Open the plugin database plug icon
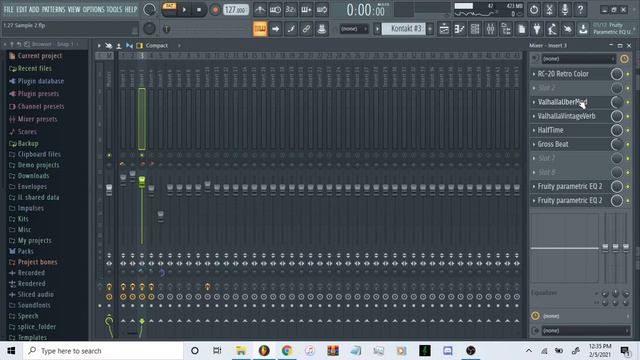The width and height of the screenshot is (640, 360). click(x=537, y=29)
